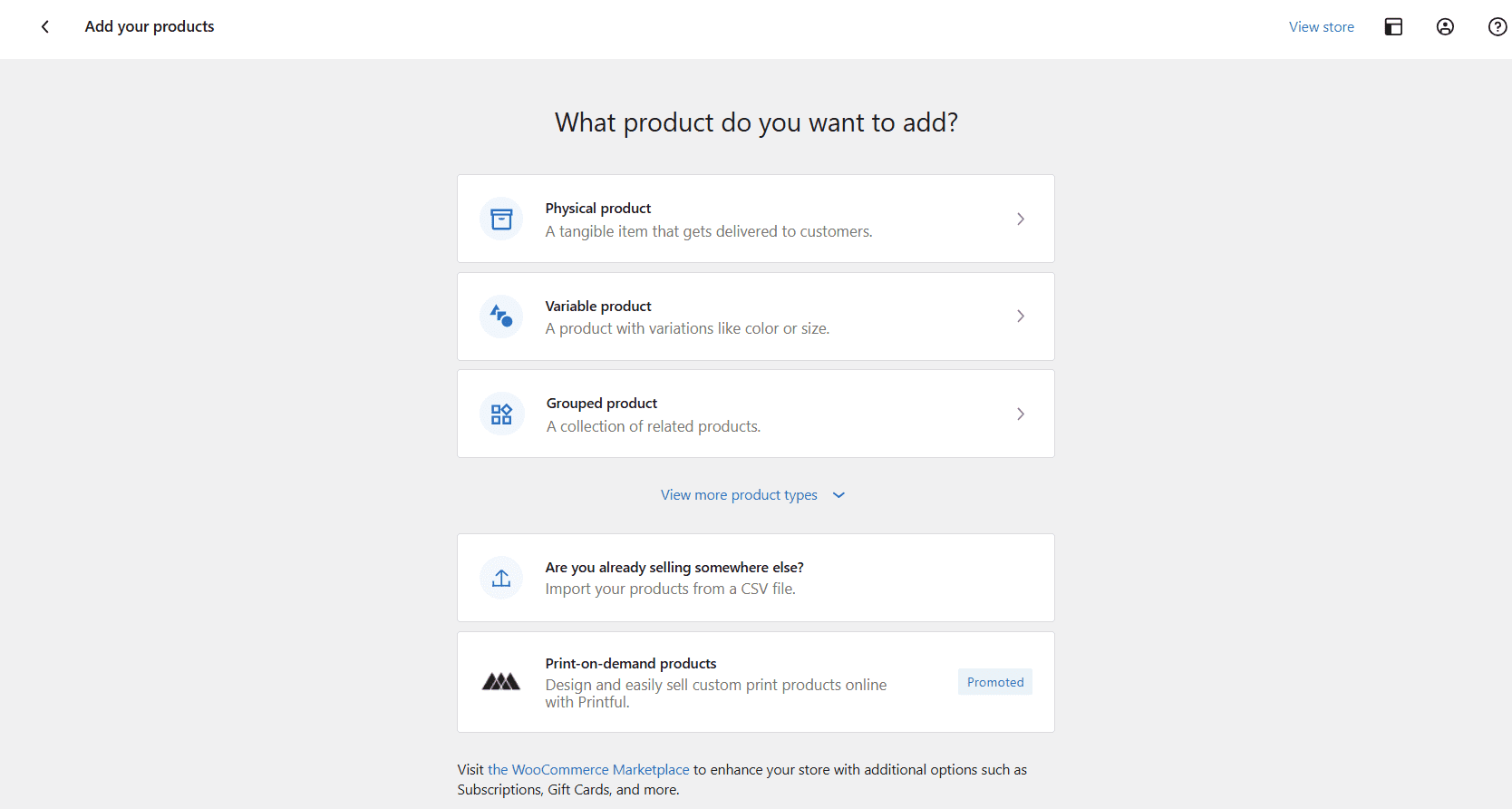Click the back arrow icon in header
Viewport: 1512px width, 809px height.
pyautogui.click(x=45, y=27)
